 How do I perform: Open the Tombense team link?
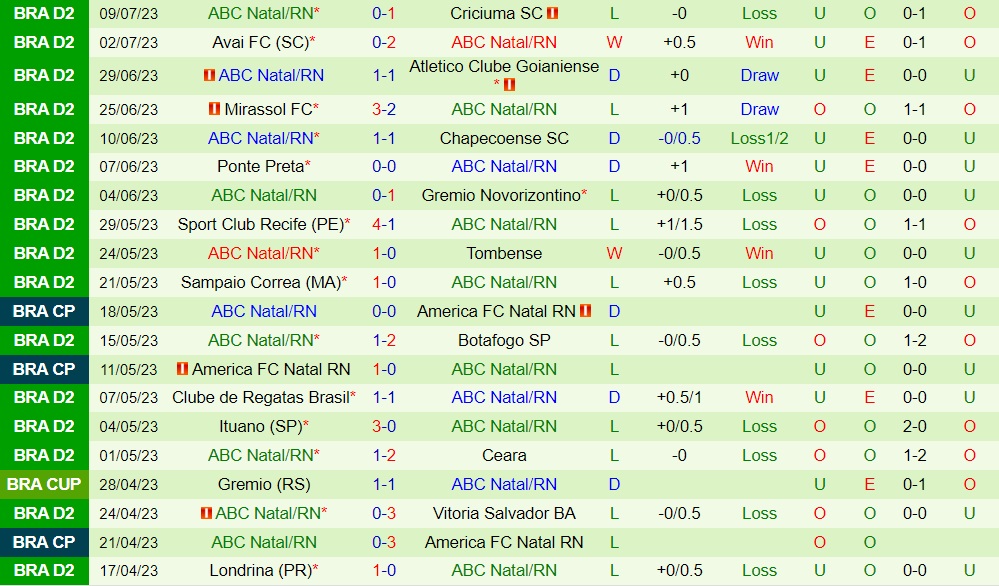[504, 253]
